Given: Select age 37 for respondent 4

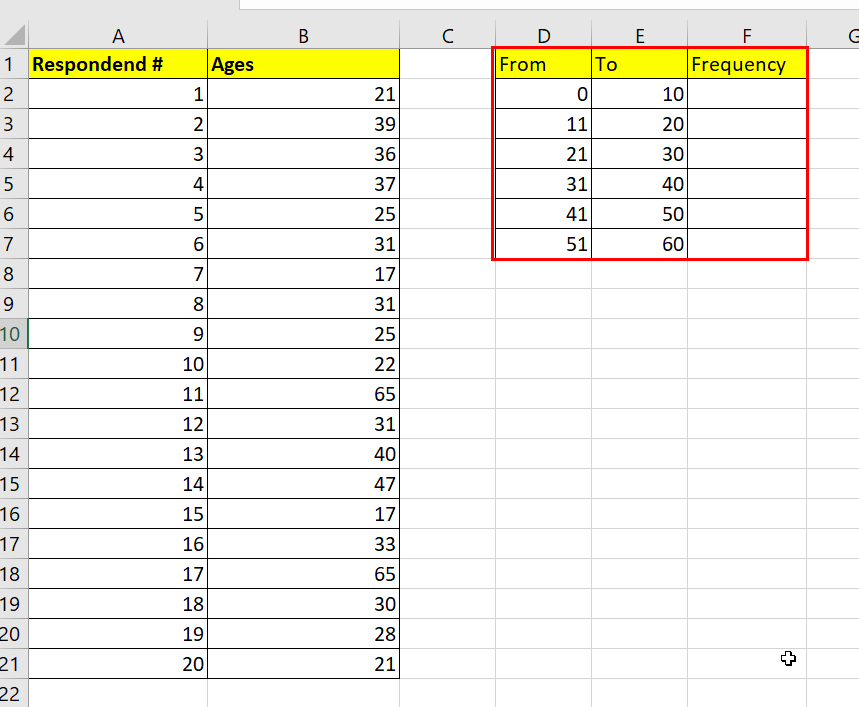Looking at the screenshot, I should (x=303, y=184).
